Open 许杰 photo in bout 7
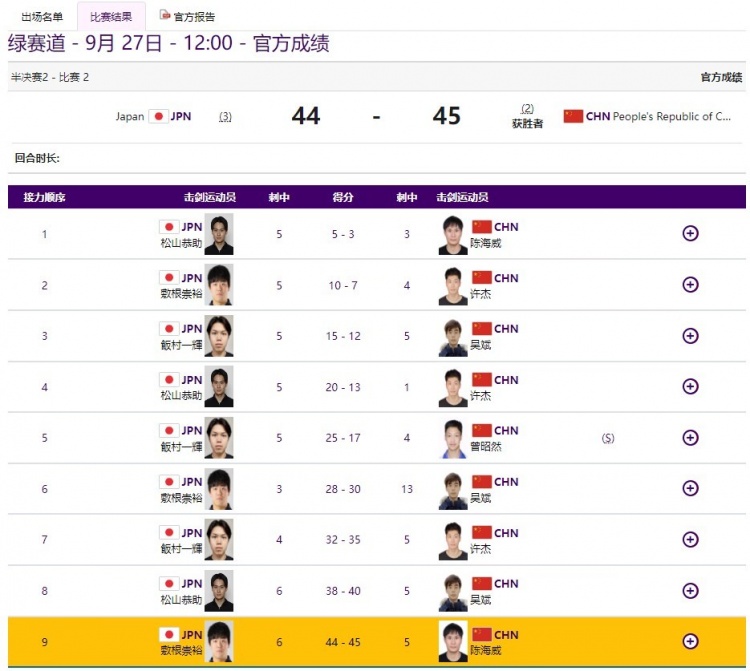The image size is (750, 671). click(x=452, y=540)
